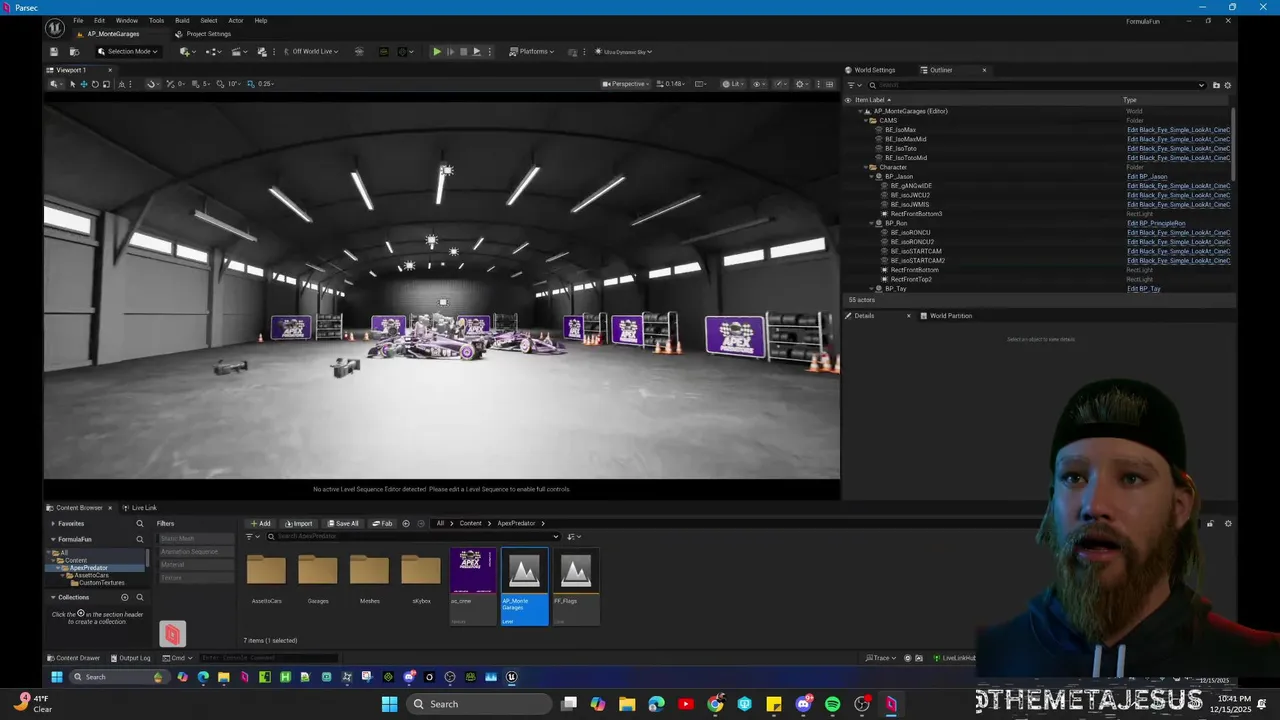Open the Platforms dropdown

pyautogui.click(x=532, y=52)
